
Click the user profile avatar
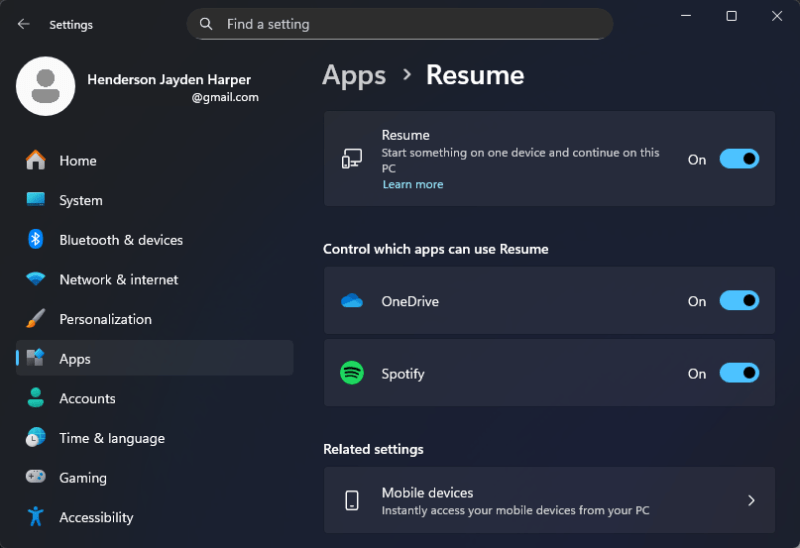[x=45, y=86]
